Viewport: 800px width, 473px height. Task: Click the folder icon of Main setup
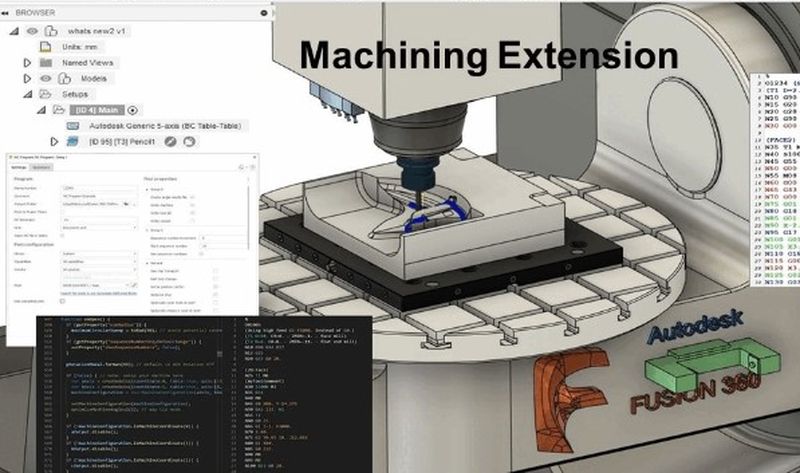tap(59, 110)
